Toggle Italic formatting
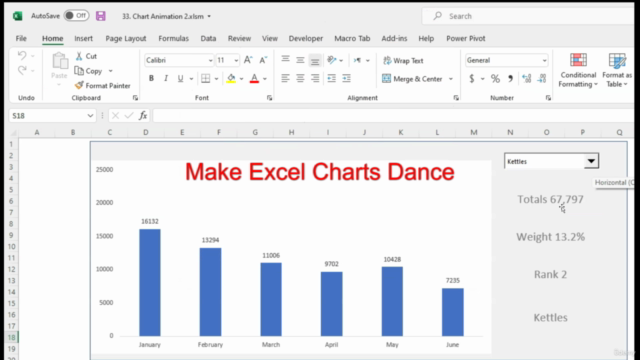 (166, 78)
